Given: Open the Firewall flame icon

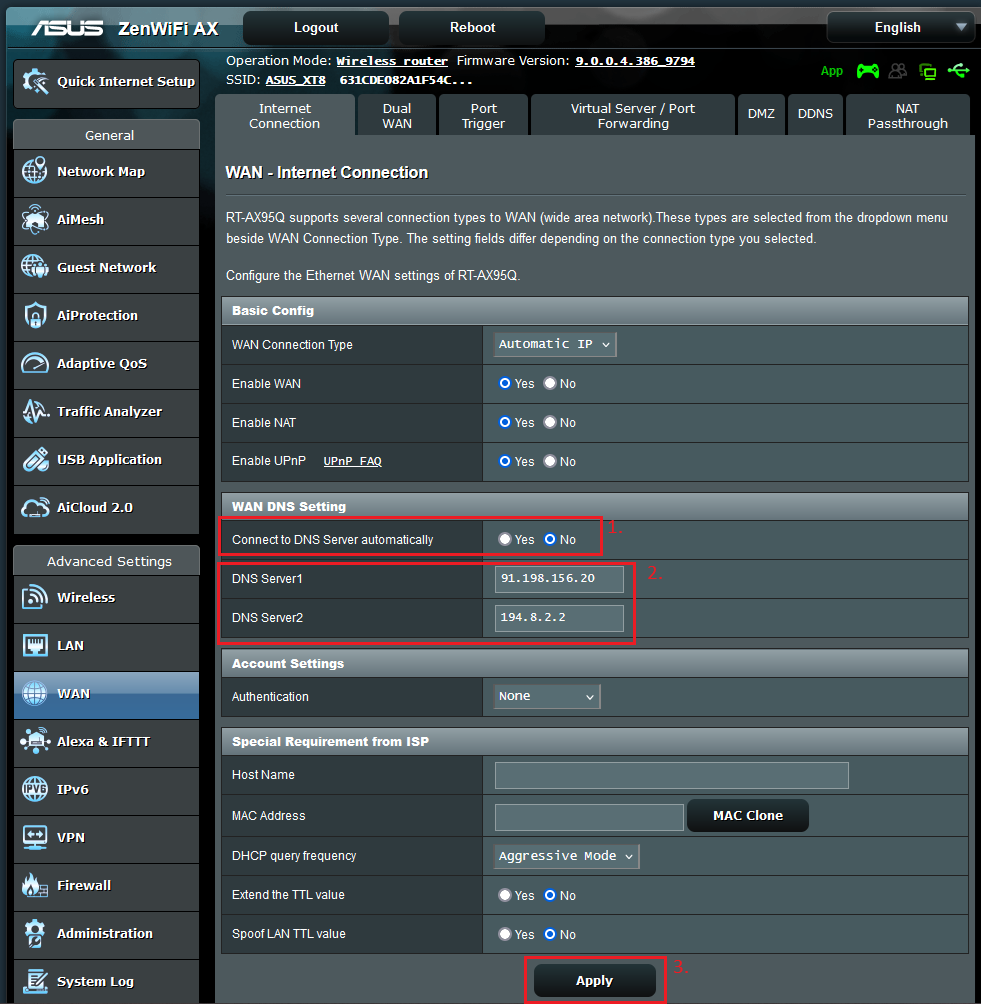Looking at the screenshot, I should coord(35,886).
